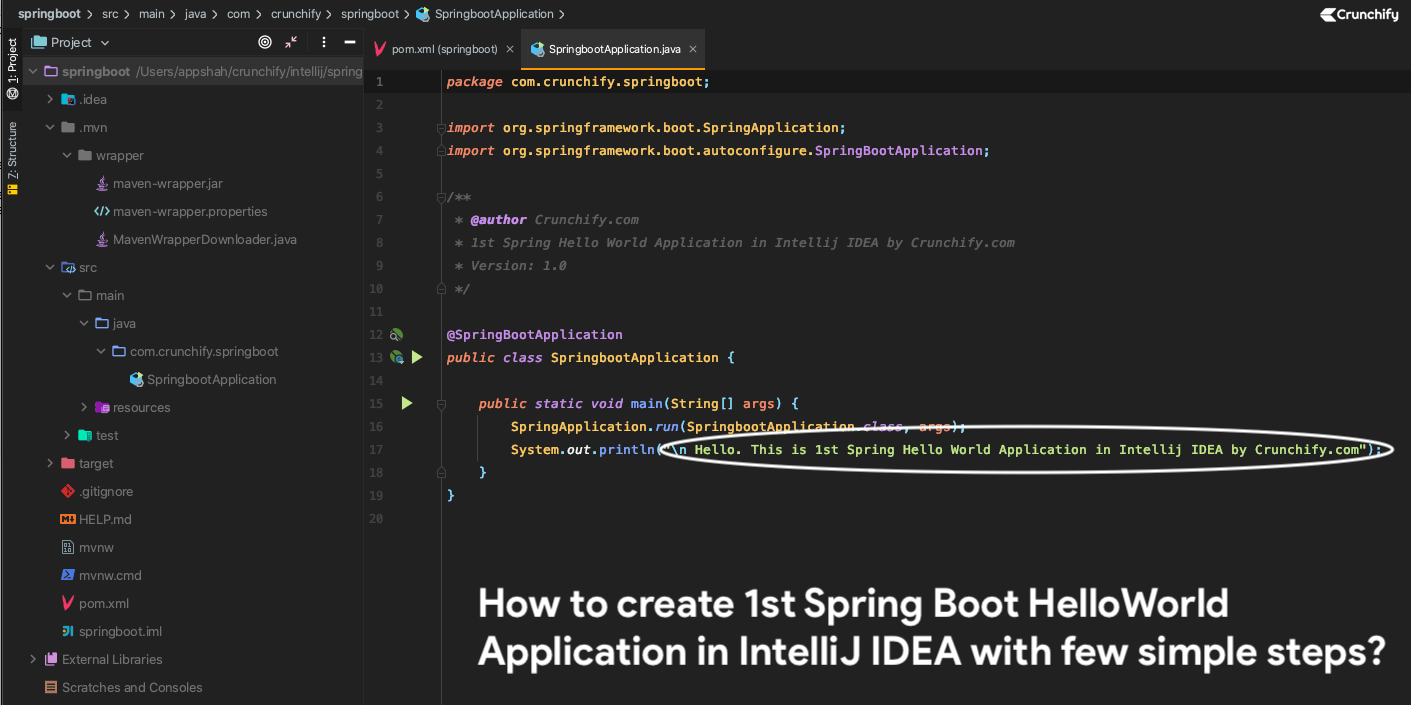Expand the External Libraries node

(32, 659)
